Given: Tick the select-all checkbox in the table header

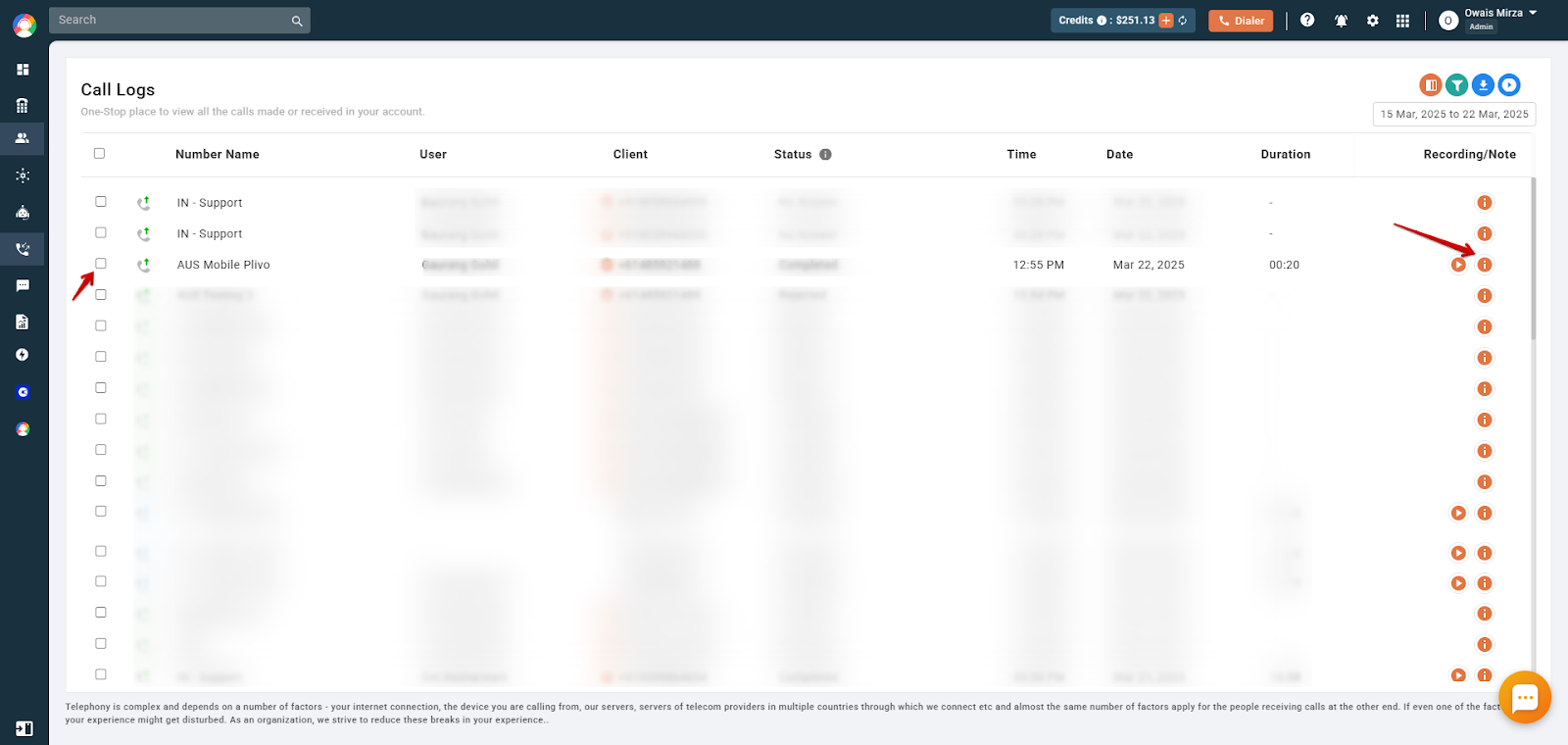Looking at the screenshot, I should tap(99, 153).
